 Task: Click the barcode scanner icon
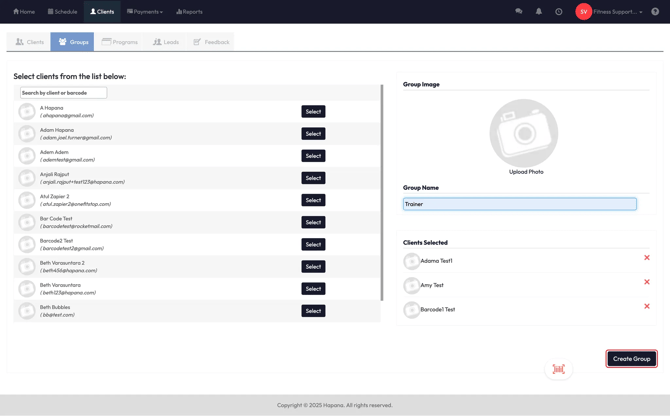click(558, 369)
